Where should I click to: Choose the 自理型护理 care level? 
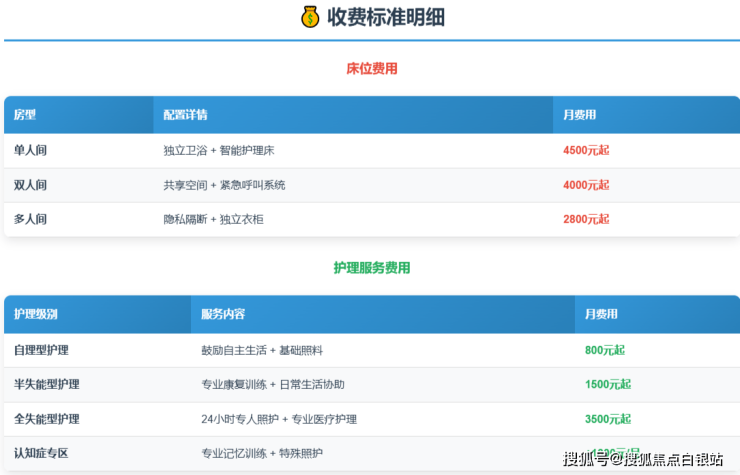[41, 350]
